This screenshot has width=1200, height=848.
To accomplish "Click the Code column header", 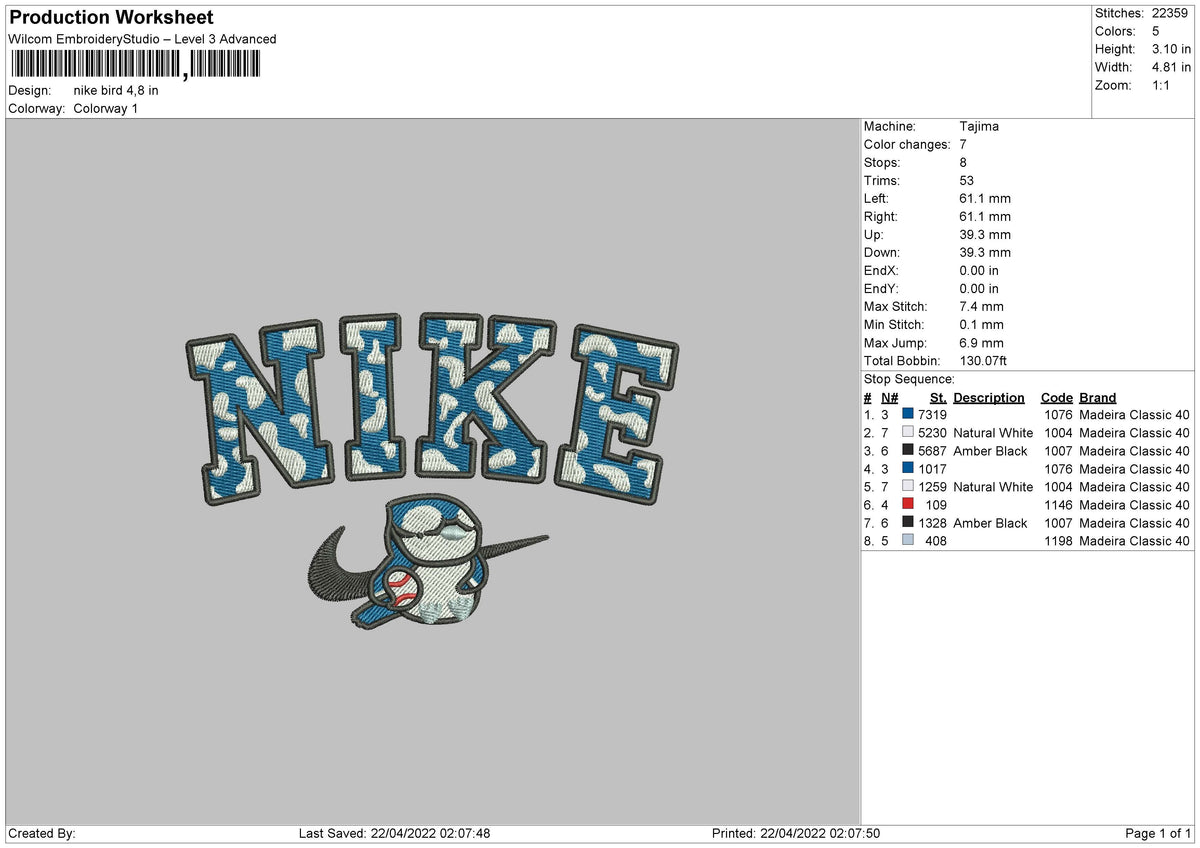I will click(1057, 397).
